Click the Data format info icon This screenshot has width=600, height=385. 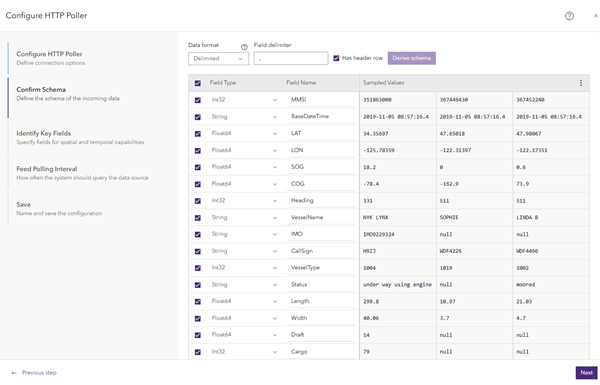tap(244, 47)
